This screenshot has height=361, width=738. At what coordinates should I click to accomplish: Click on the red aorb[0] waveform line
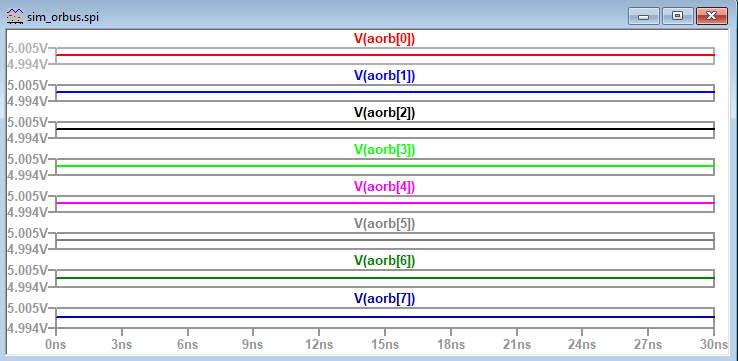[385, 55]
